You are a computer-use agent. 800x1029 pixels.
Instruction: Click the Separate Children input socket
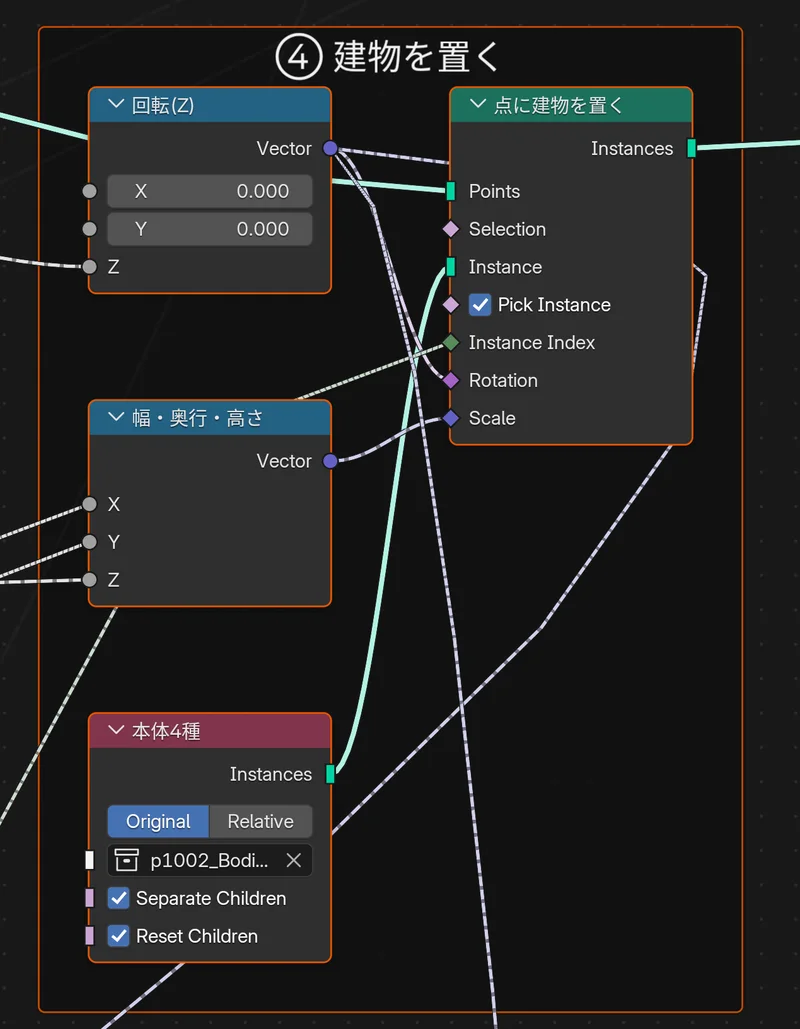pyautogui.click(x=89, y=898)
